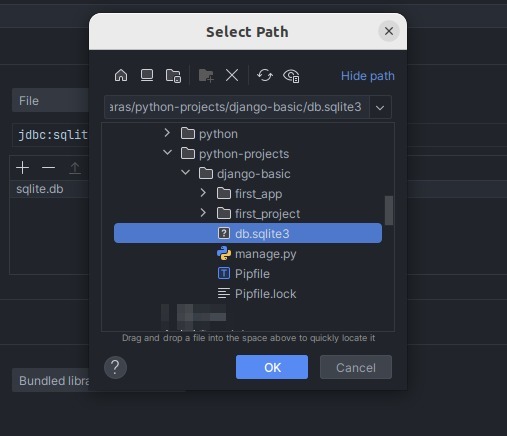The height and width of the screenshot is (436, 507).
Task: Jump to project directory icon
Action: pos(173,75)
